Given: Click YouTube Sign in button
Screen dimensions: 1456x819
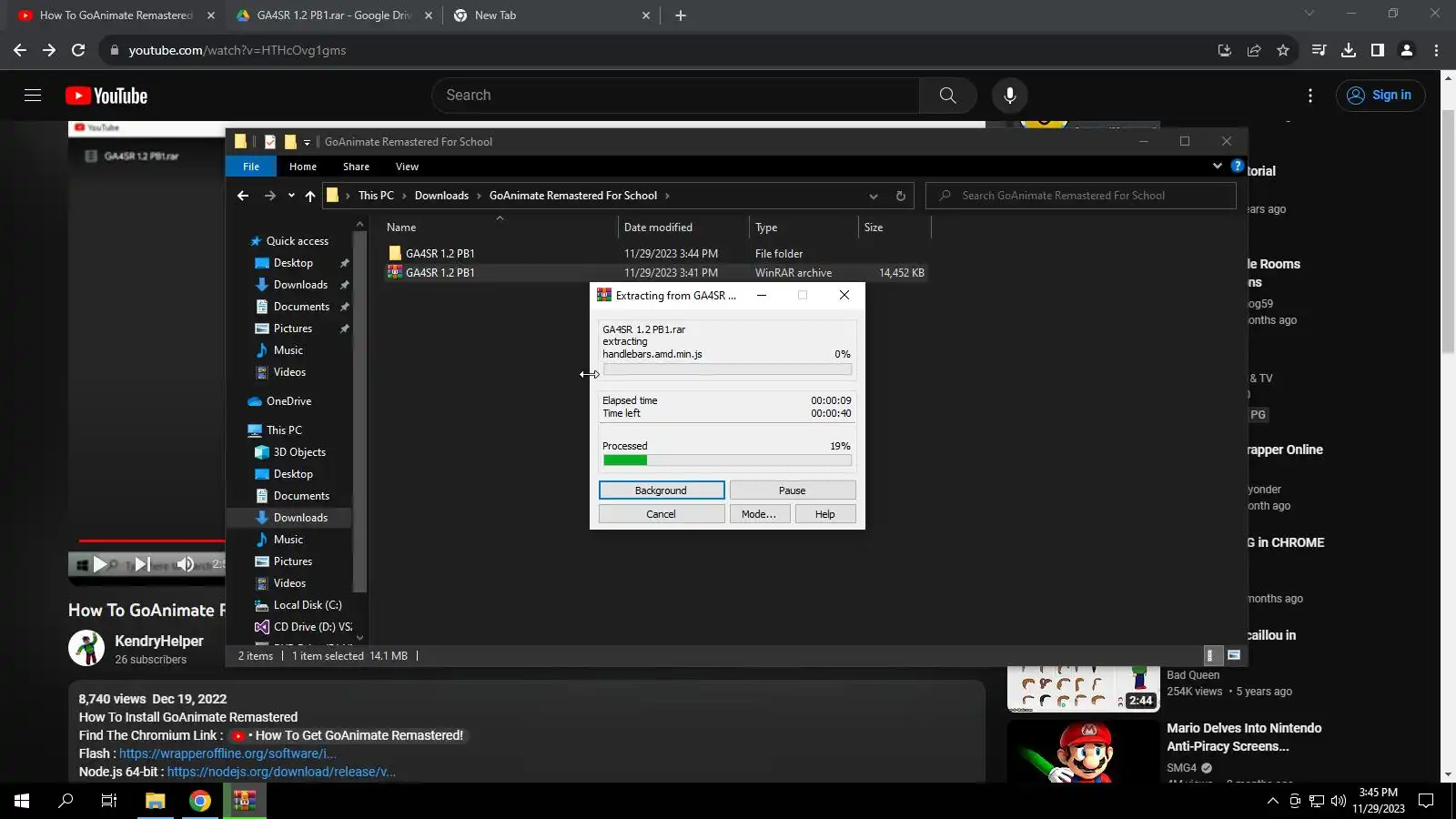Looking at the screenshot, I should [1380, 96].
